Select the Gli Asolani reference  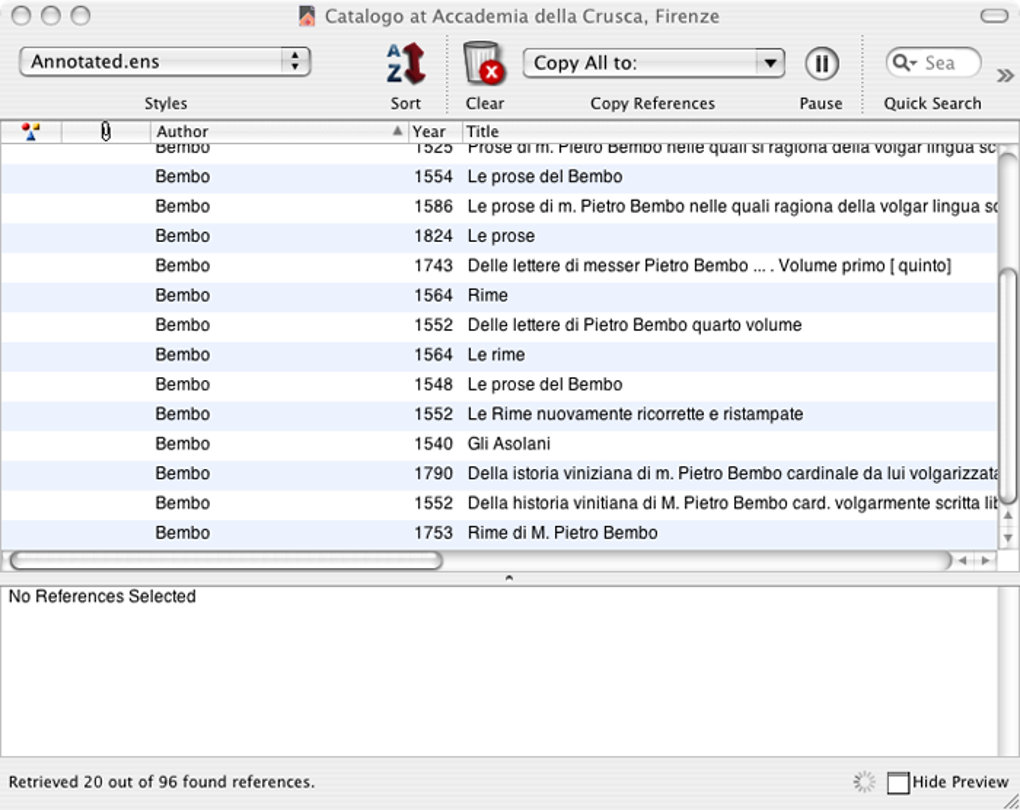[499, 444]
